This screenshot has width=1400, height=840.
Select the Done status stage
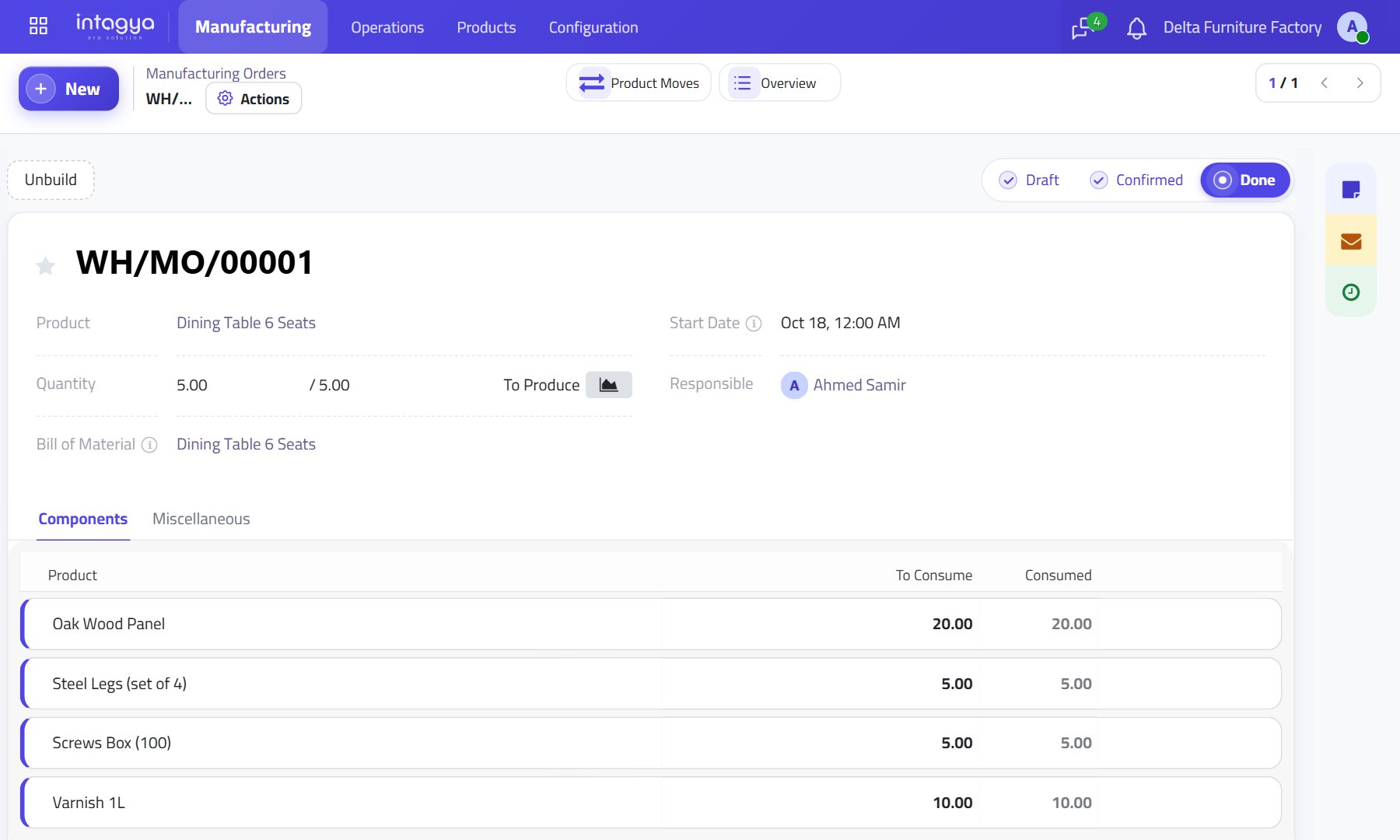click(1244, 180)
